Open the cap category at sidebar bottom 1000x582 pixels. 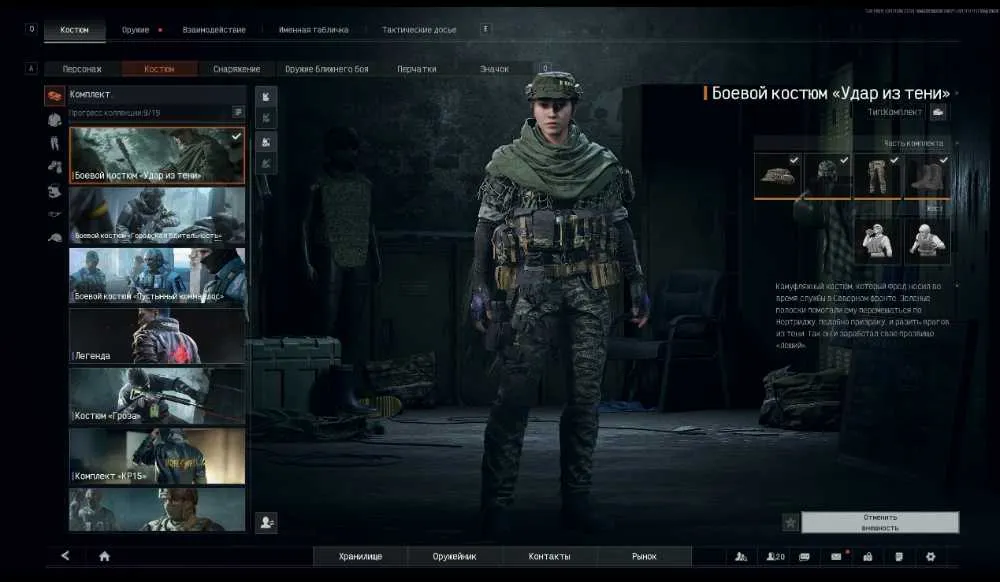point(54,237)
